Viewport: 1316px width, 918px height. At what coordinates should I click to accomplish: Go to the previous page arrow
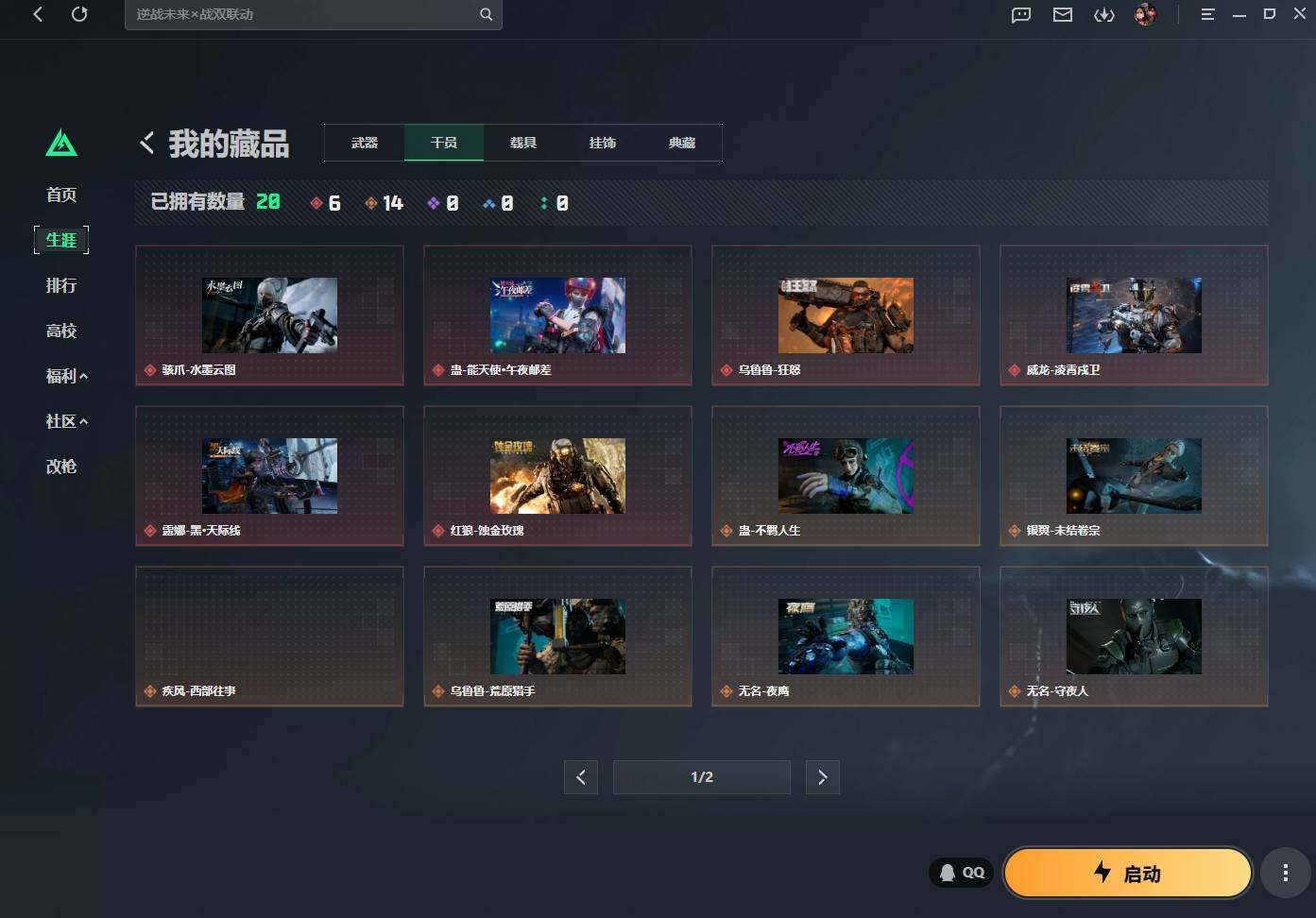(581, 777)
